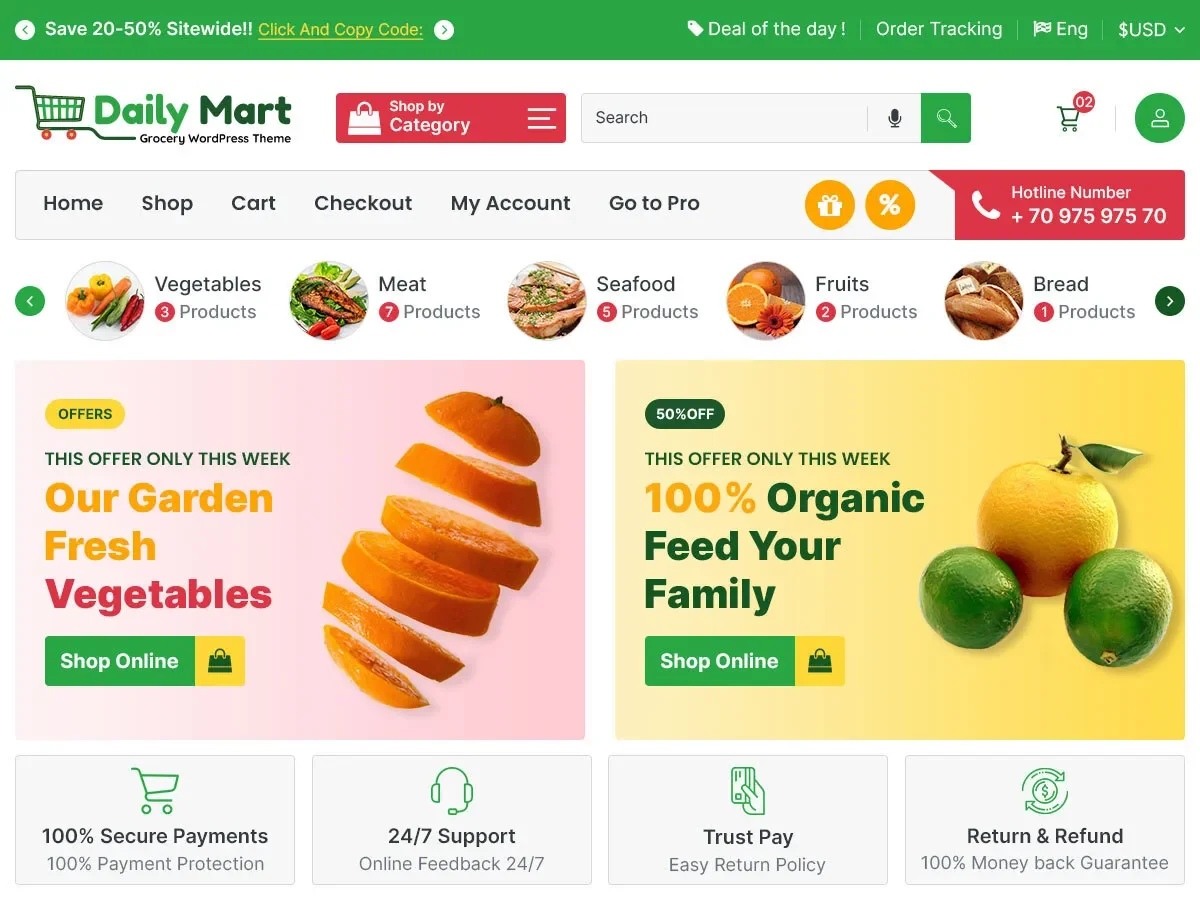Click the orange gift box icon

(x=830, y=205)
